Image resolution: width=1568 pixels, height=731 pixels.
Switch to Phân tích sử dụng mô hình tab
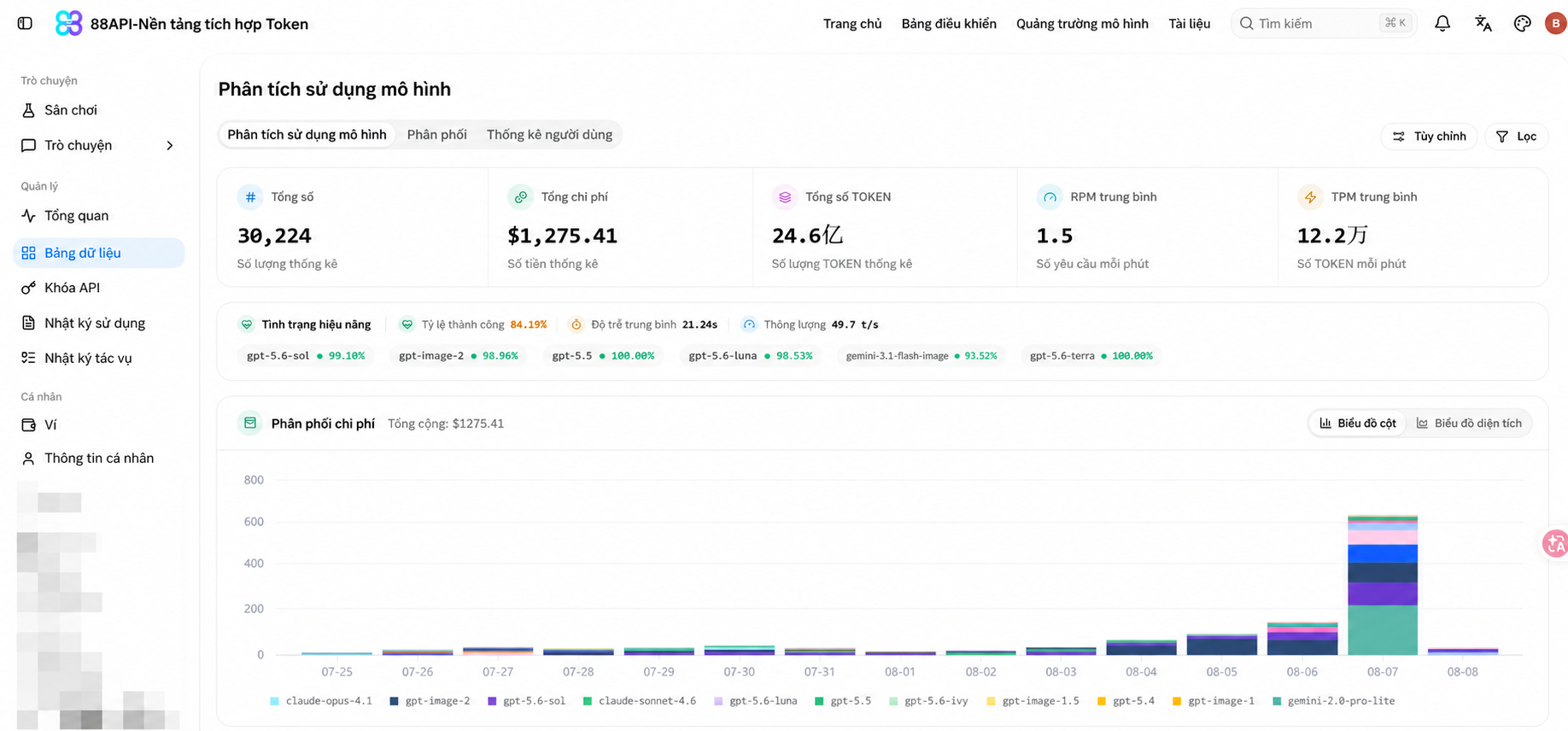coord(307,135)
